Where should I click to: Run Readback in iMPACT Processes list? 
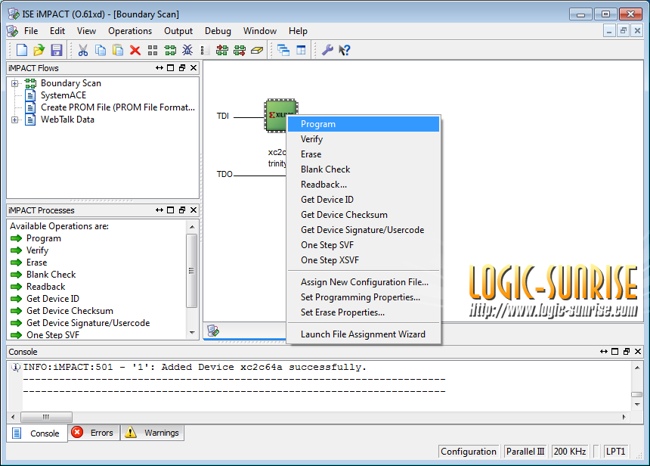46,286
